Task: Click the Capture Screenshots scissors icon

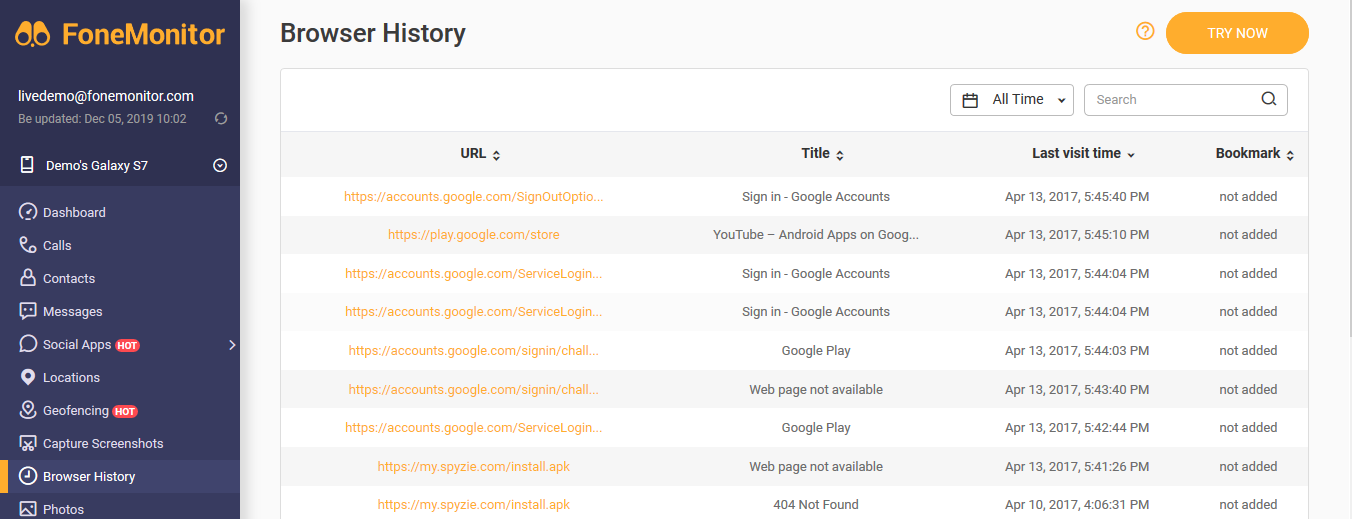Action: pos(28,443)
